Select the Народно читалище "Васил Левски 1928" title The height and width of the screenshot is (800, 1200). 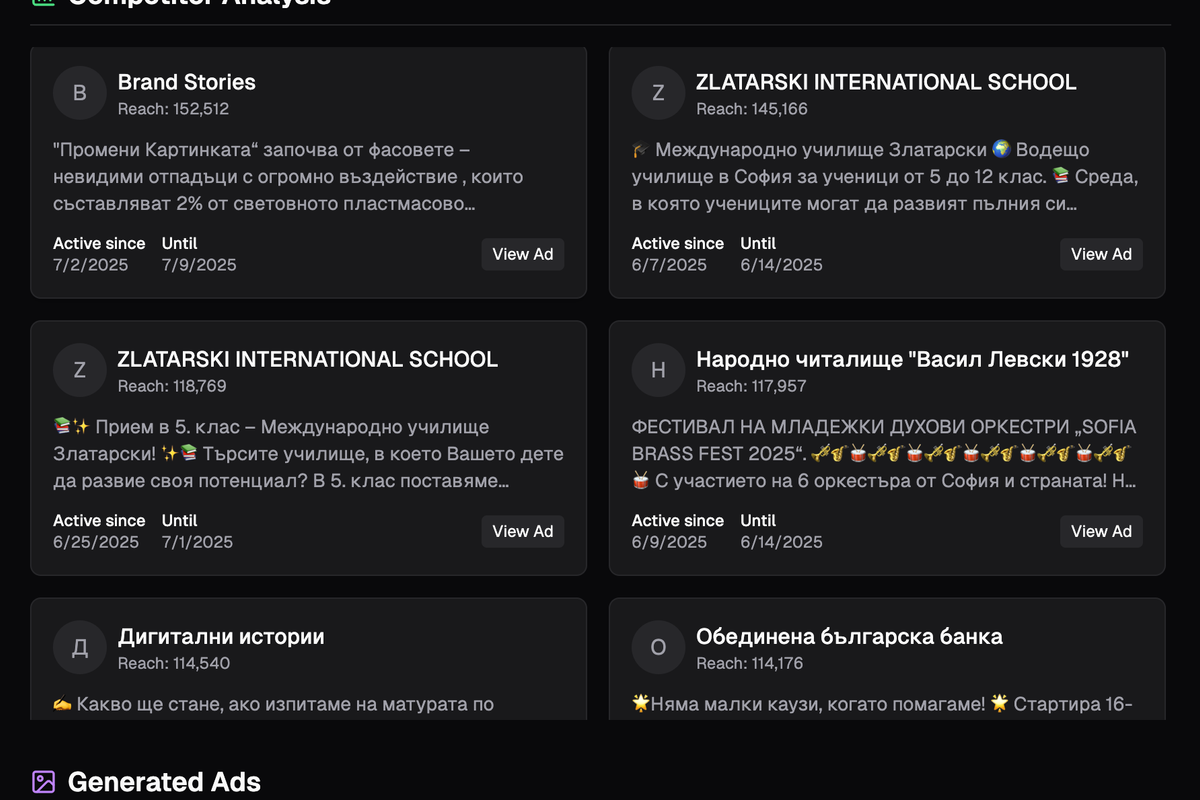point(913,359)
